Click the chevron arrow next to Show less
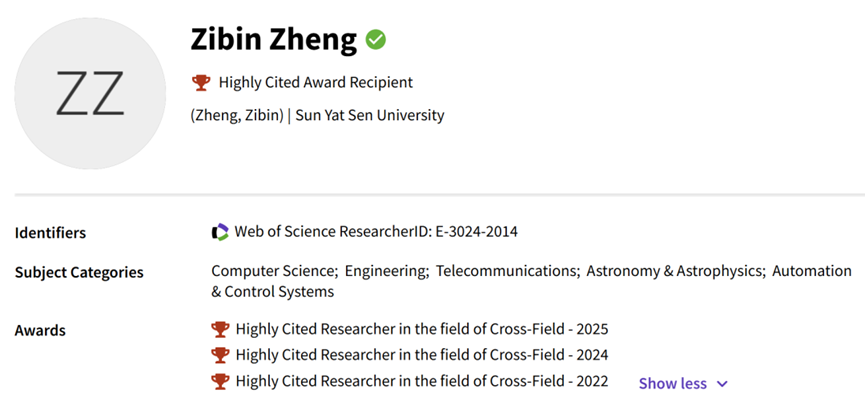 click(x=723, y=384)
